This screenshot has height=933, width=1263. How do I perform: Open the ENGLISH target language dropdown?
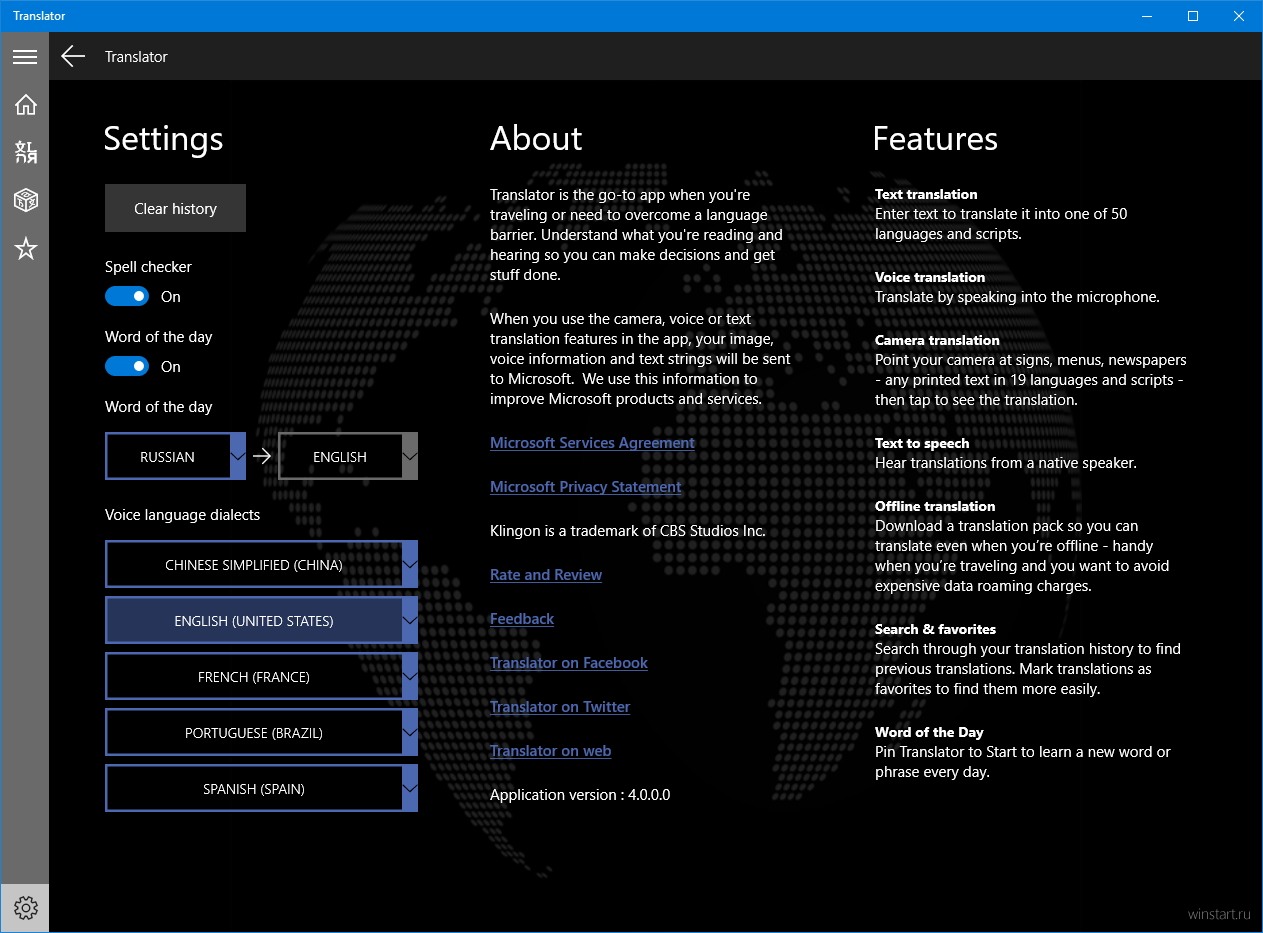pyautogui.click(x=347, y=456)
